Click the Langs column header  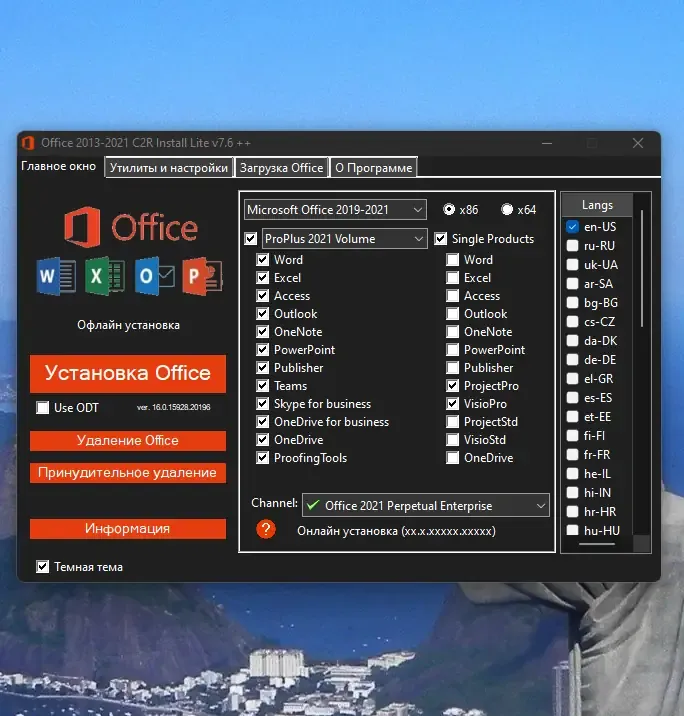pyautogui.click(x=597, y=205)
